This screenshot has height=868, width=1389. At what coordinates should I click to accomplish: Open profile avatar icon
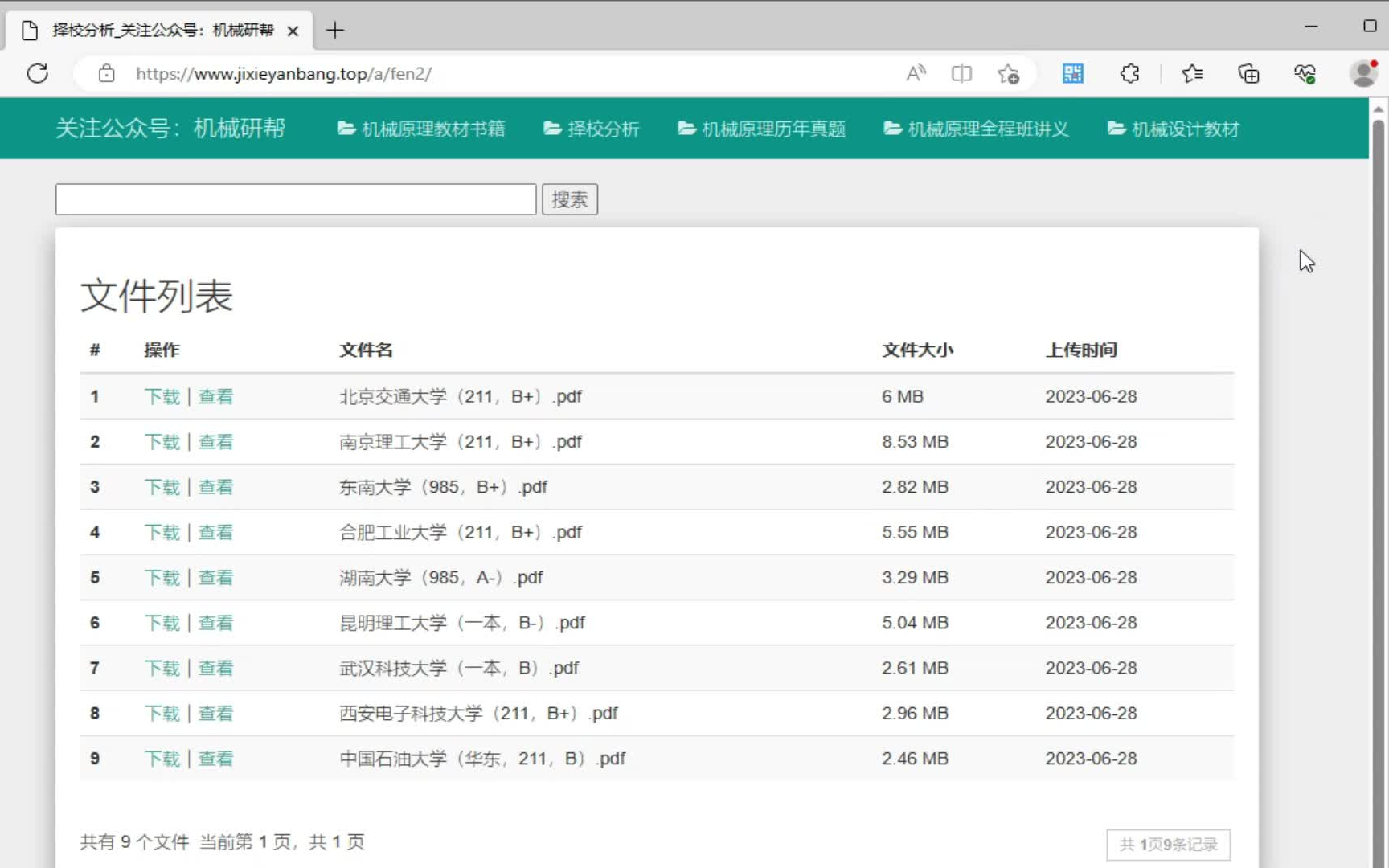click(x=1363, y=74)
